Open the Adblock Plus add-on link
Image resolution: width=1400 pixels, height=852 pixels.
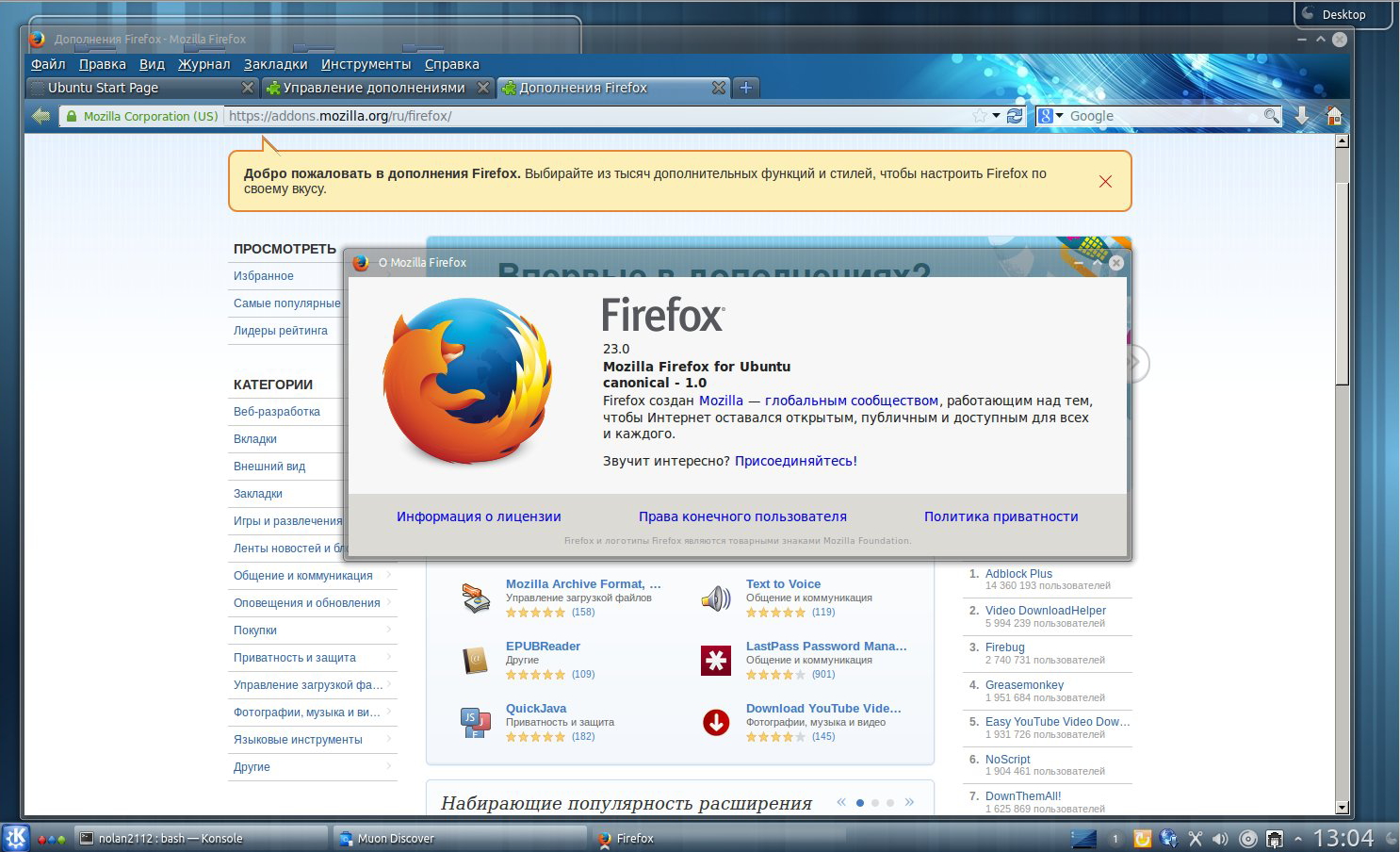click(1018, 573)
